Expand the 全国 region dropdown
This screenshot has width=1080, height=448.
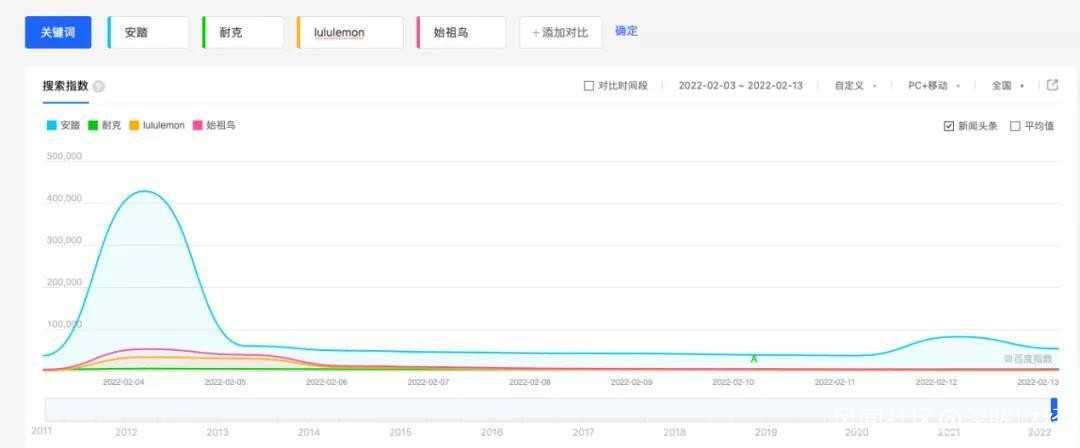[x=1007, y=85]
